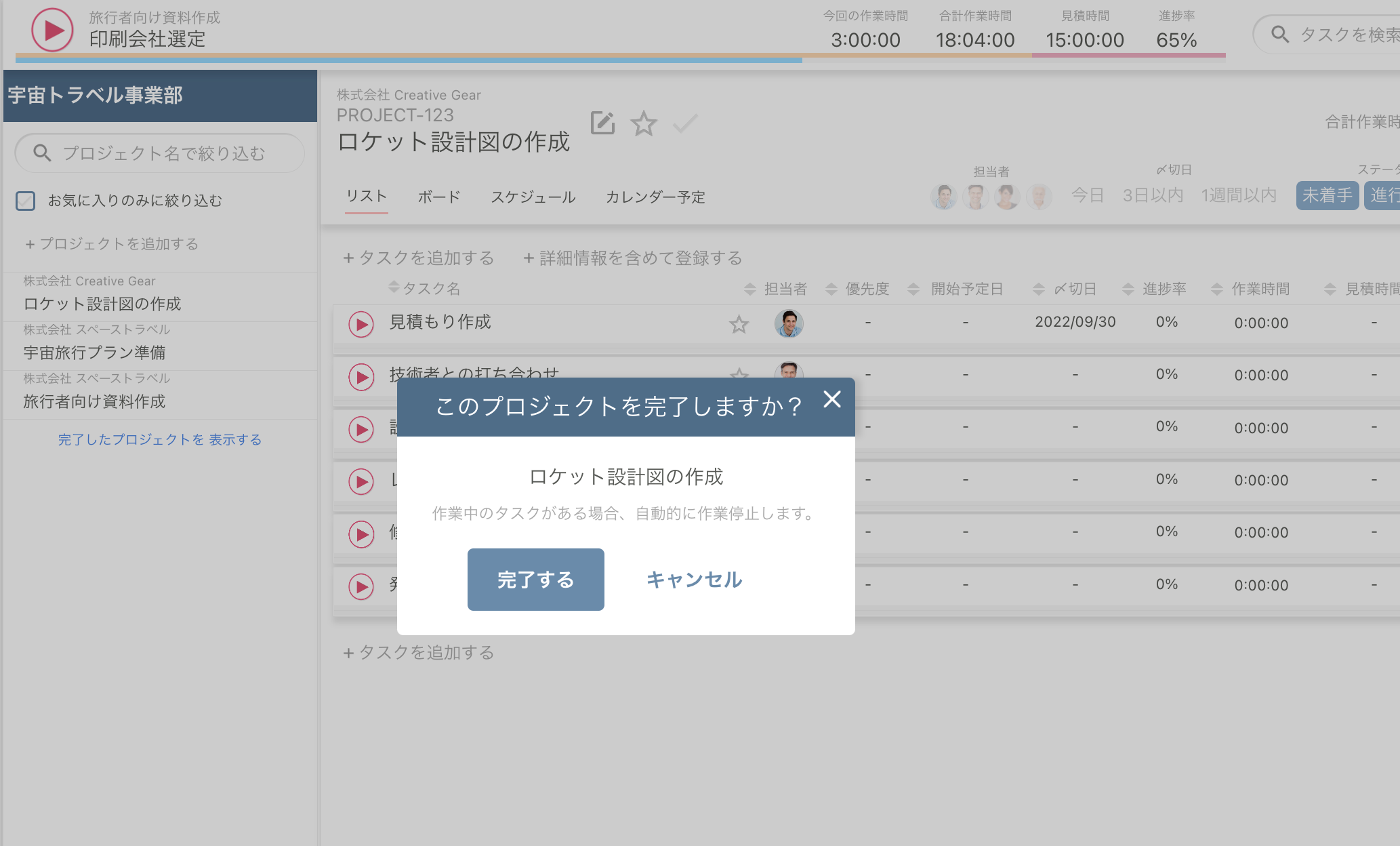This screenshot has width=1400, height=846.
Task: Click the edit pencil icon next to PROJECT-123
Action: pos(602,123)
